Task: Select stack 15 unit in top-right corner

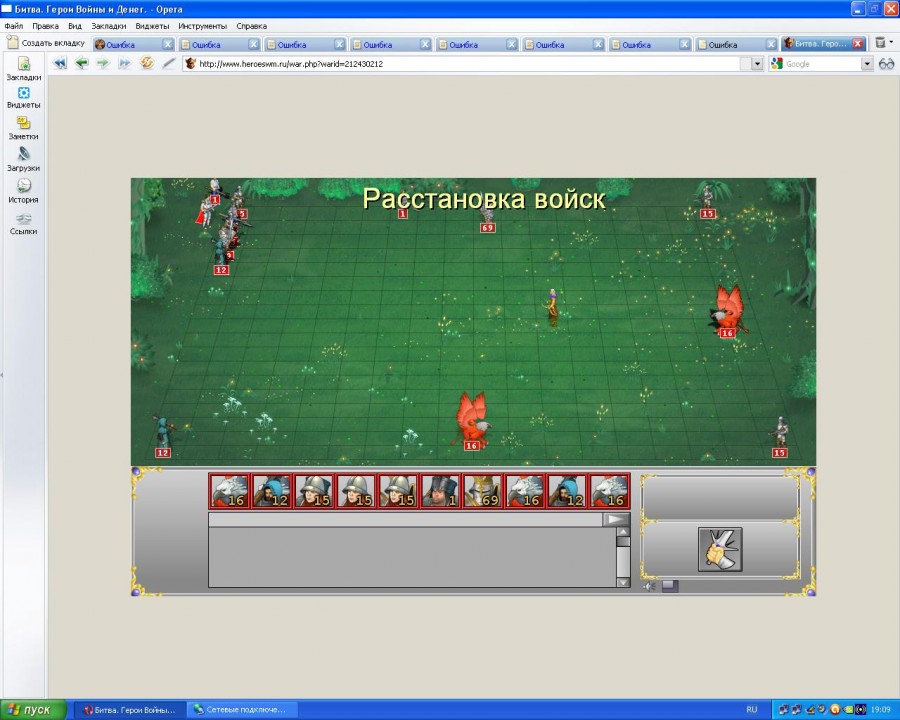Action: pyautogui.click(x=708, y=203)
